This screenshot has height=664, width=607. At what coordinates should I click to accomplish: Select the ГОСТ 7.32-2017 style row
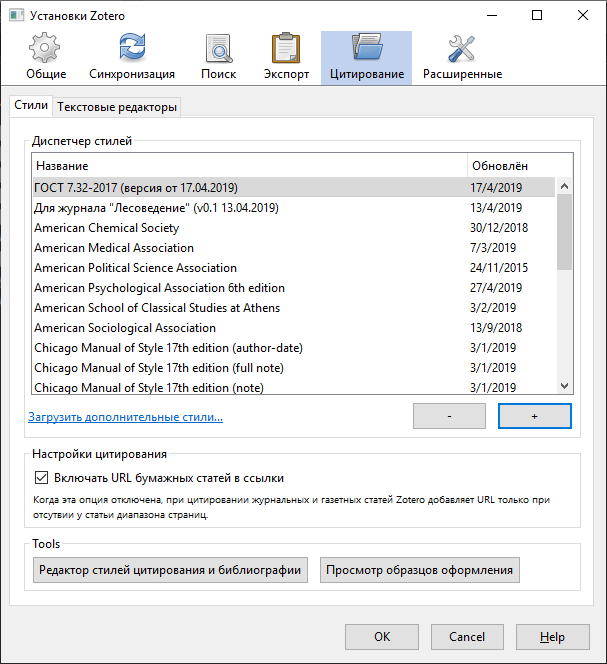(x=294, y=188)
